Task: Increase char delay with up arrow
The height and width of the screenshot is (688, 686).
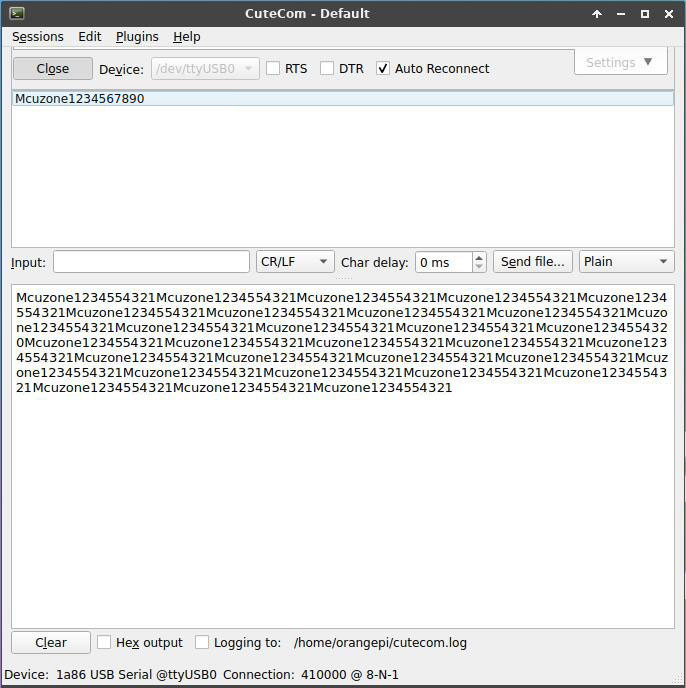Action: [479, 257]
